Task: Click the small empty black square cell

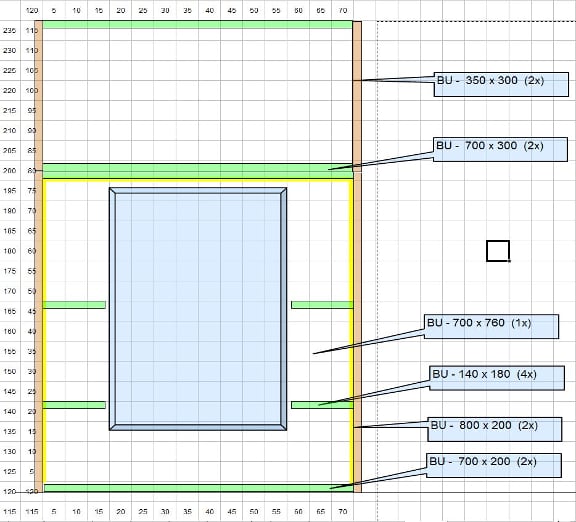Action: pos(498,251)
